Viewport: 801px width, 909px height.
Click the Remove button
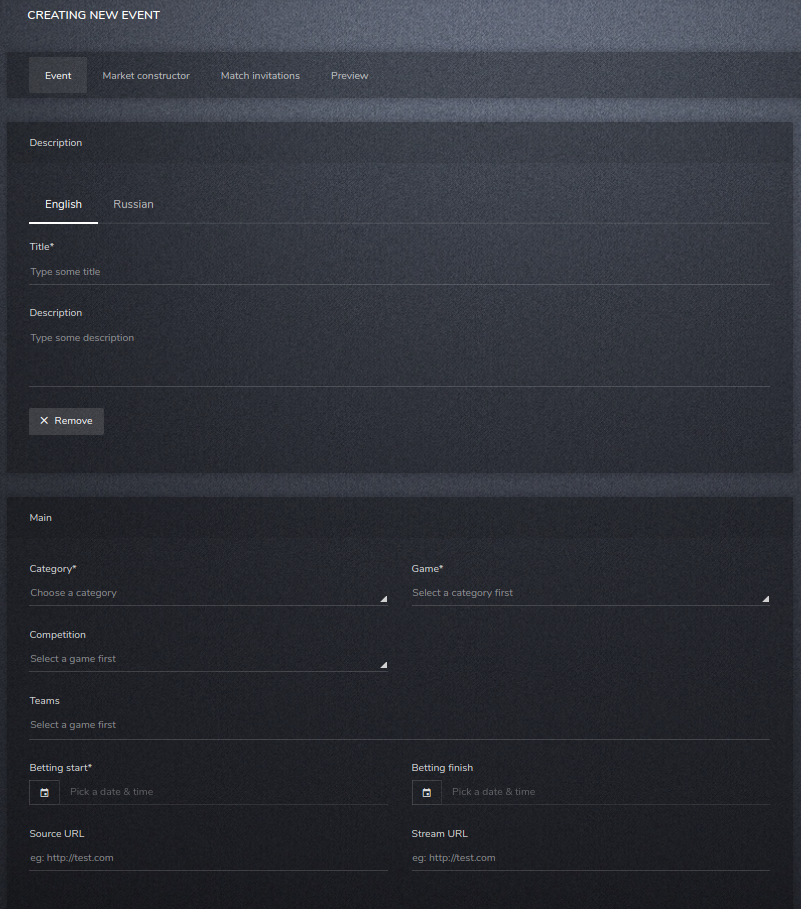66,421
